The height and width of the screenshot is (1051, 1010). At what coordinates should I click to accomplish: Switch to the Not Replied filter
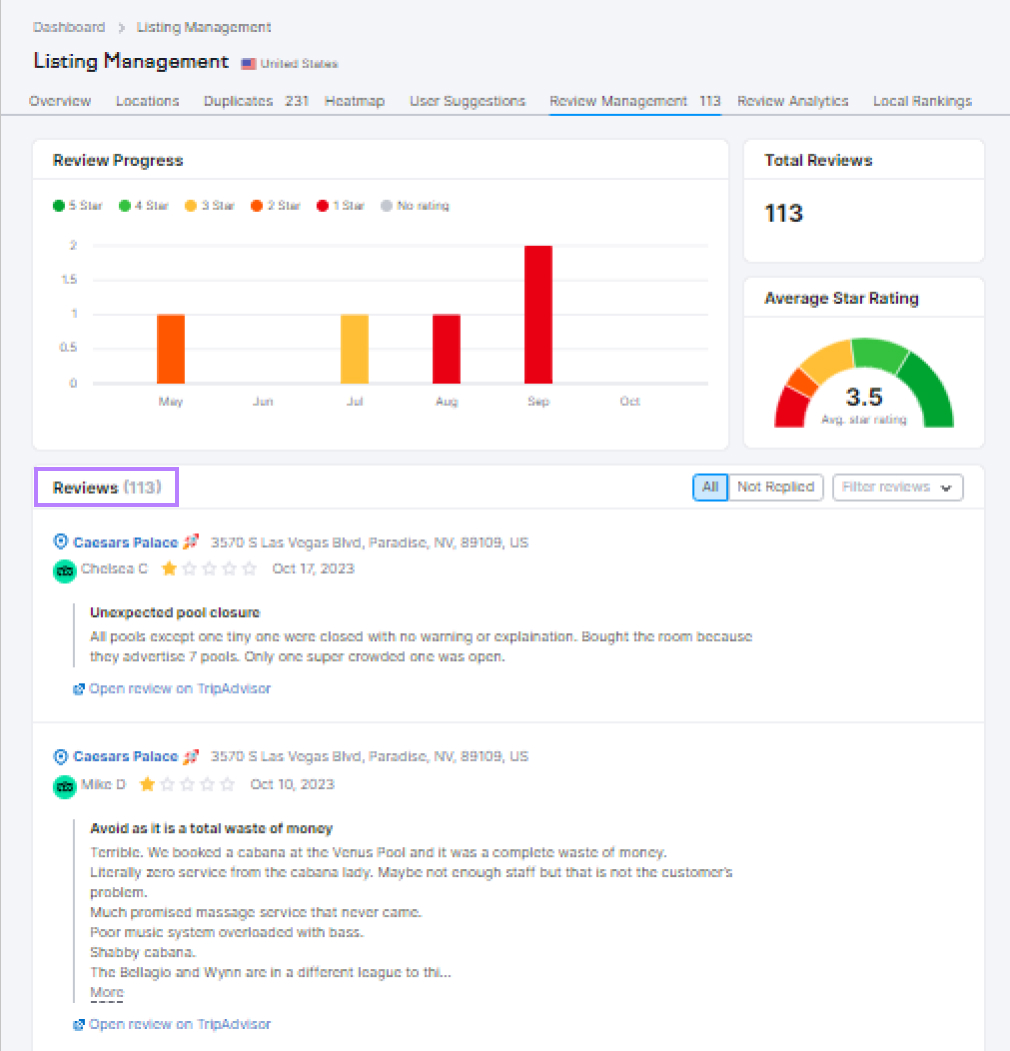click(776, 487)
